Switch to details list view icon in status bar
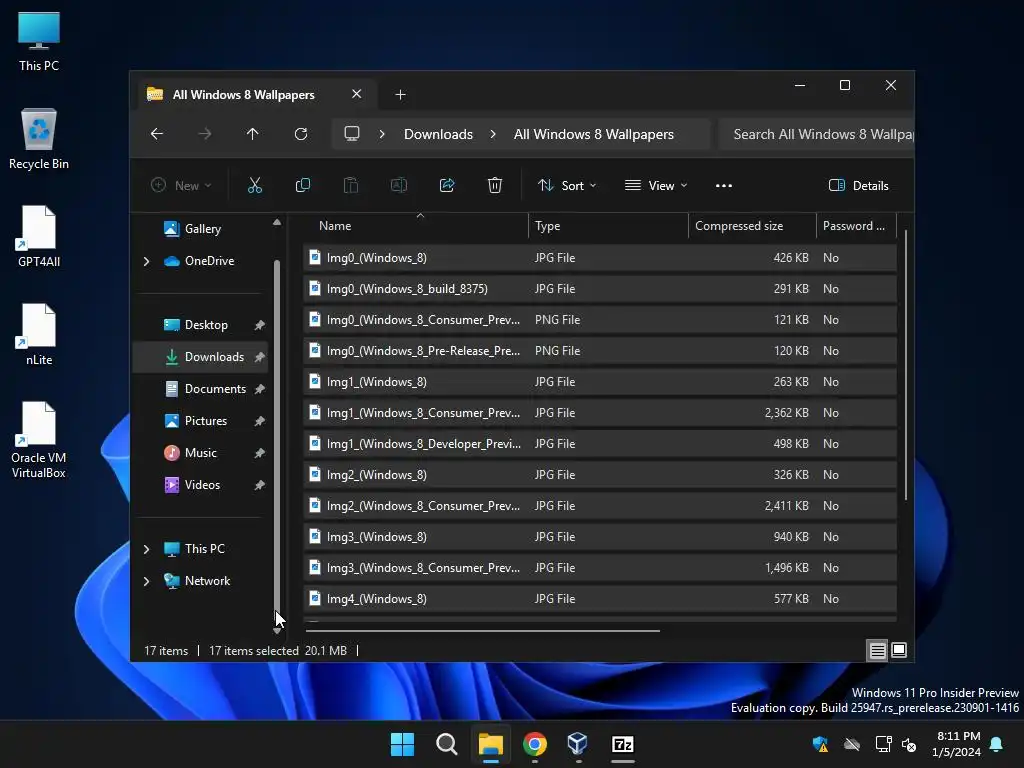 pyautogui.click(x=877, y=650)
